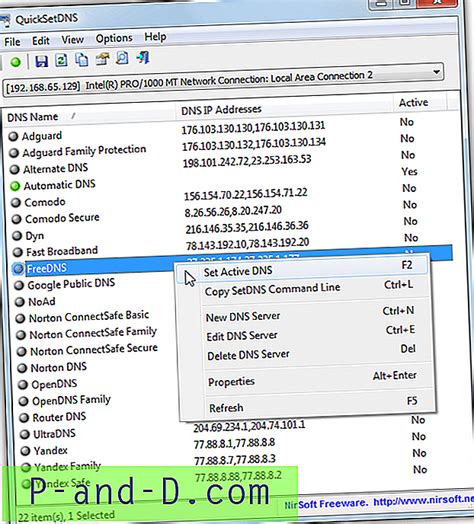Select the Alternate DNS row
Screen dimensions: 474x524
coord(55,168)
